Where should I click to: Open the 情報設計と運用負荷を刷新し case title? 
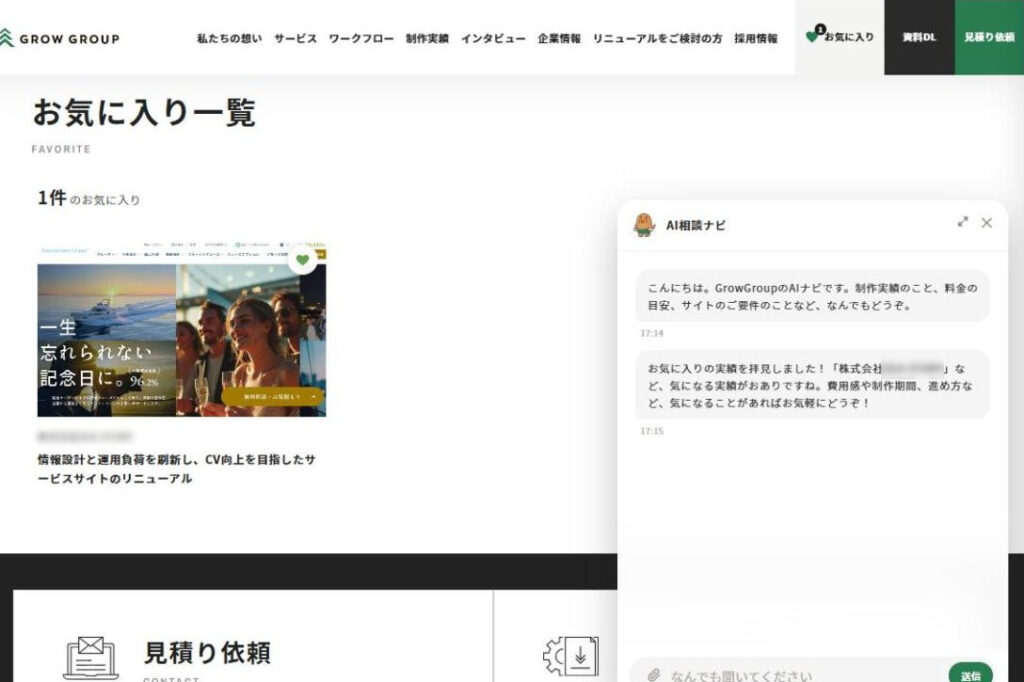pyautogui.click(x=176, y=469)
